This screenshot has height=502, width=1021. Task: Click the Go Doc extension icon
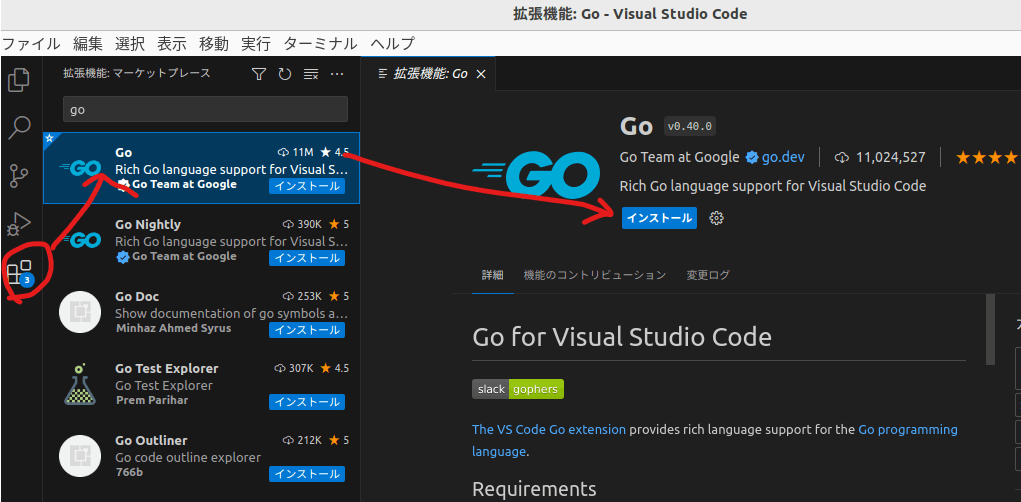click(x=80, y=313)
